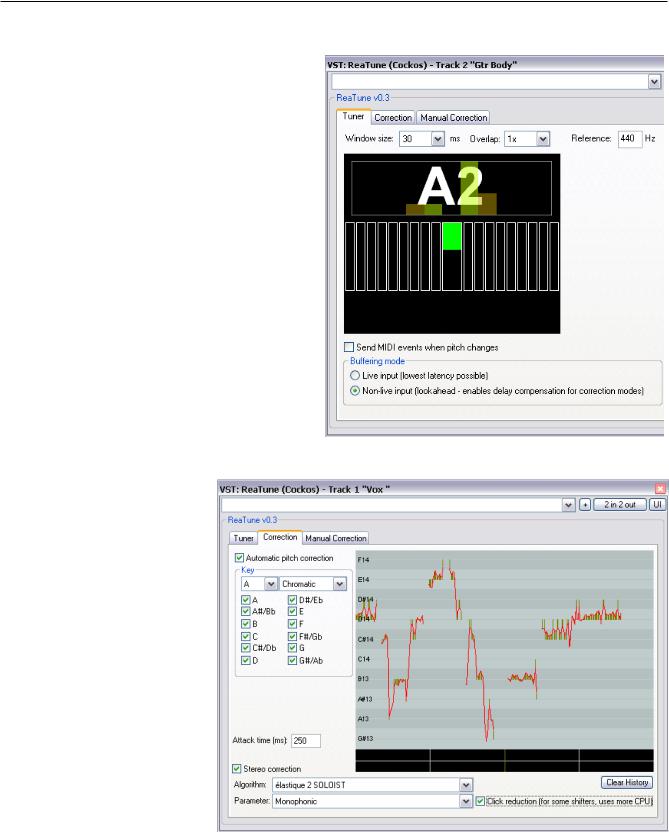
Task: Open the 2 in 2 out routing button
Action: pyautogui.click(x=620, y=505)
